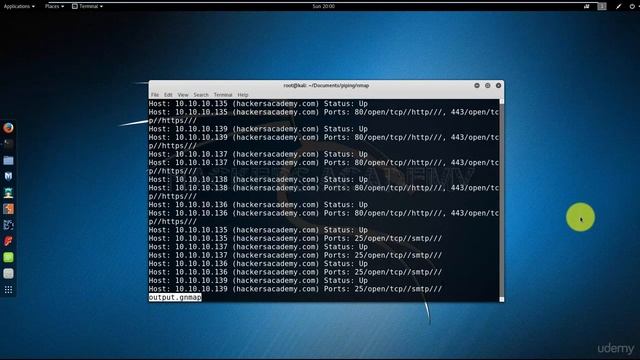Viewport: 640px width, 360px height.
Task: Minimize the terminal window
Action: point(477,85)
